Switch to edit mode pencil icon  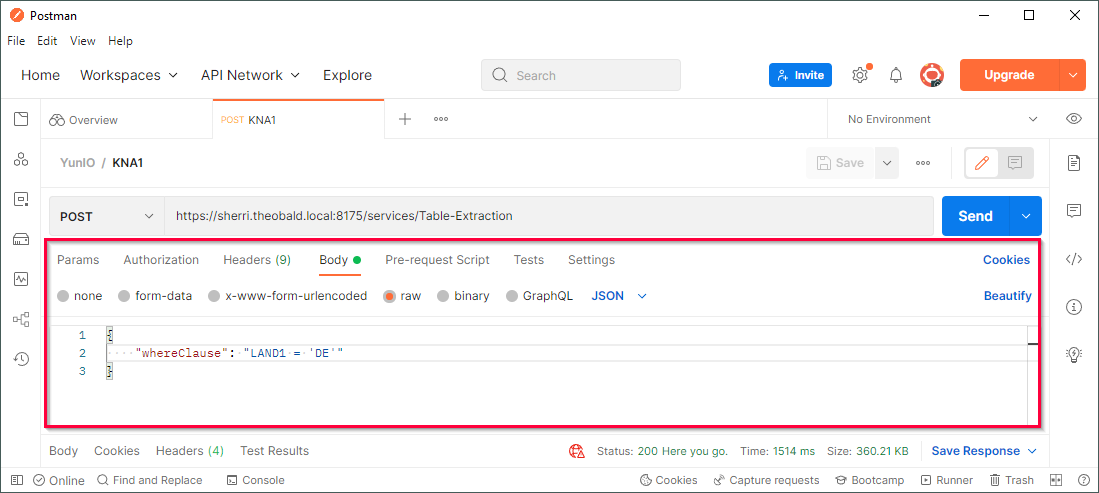coord(982,163)
